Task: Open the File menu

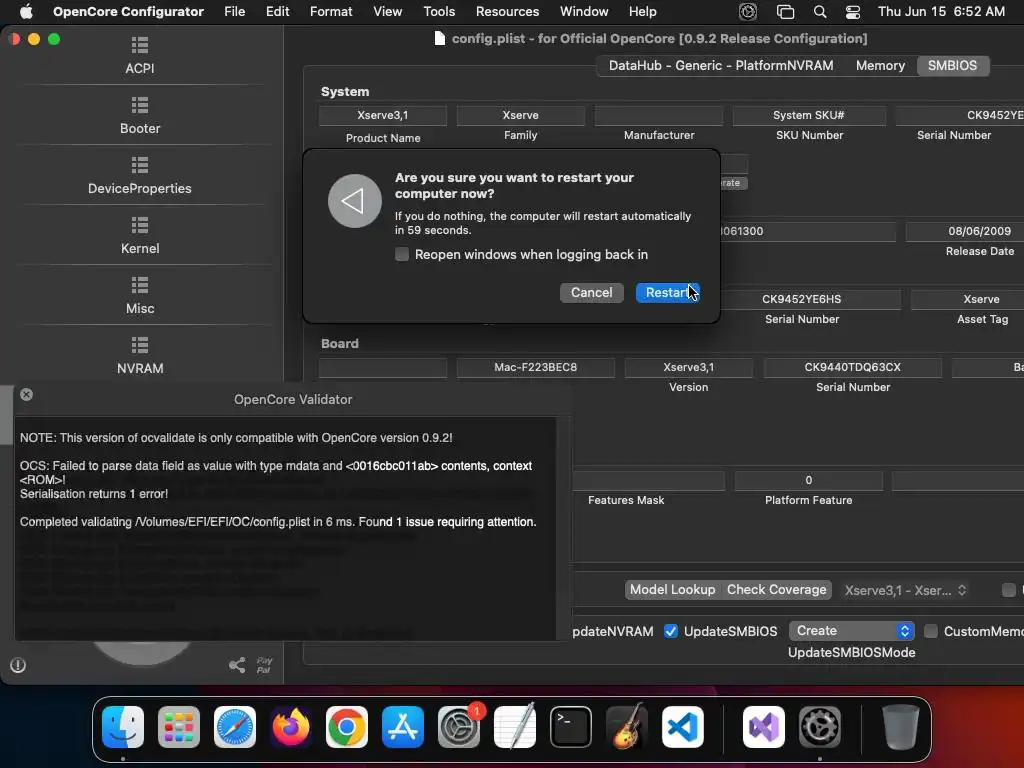Action: 234,11
